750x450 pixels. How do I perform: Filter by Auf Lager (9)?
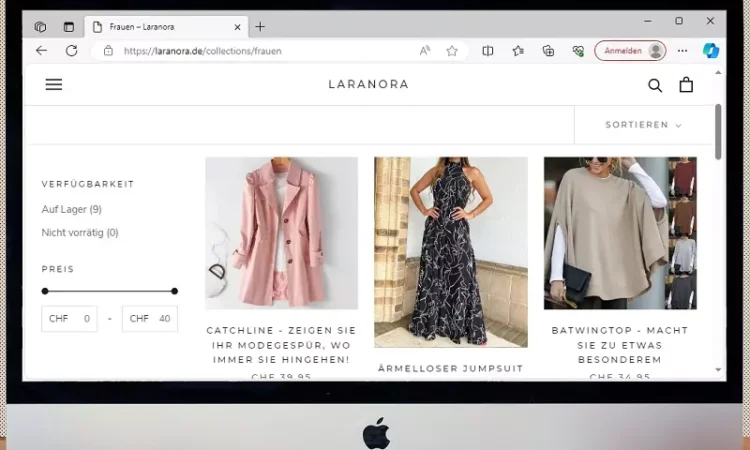point(72,209)
